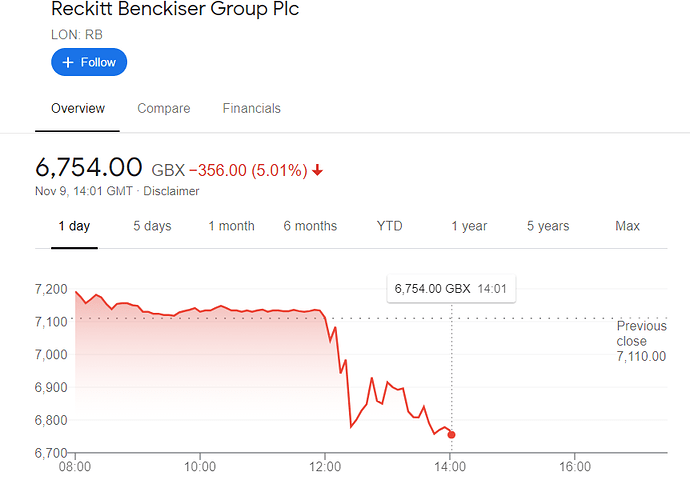Open the Disclaimer link
This screenshot has height=480, width=690.
pos(171,191)
